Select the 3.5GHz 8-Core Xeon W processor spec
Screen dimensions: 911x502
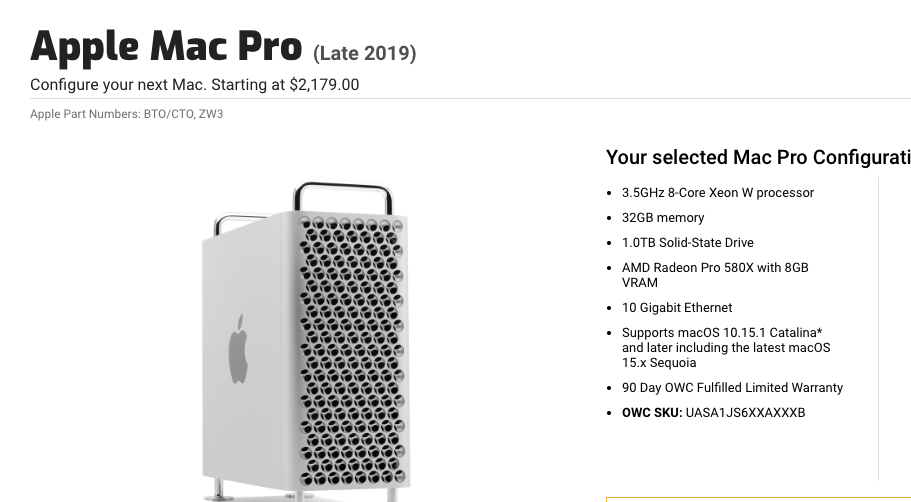point(717,193)
